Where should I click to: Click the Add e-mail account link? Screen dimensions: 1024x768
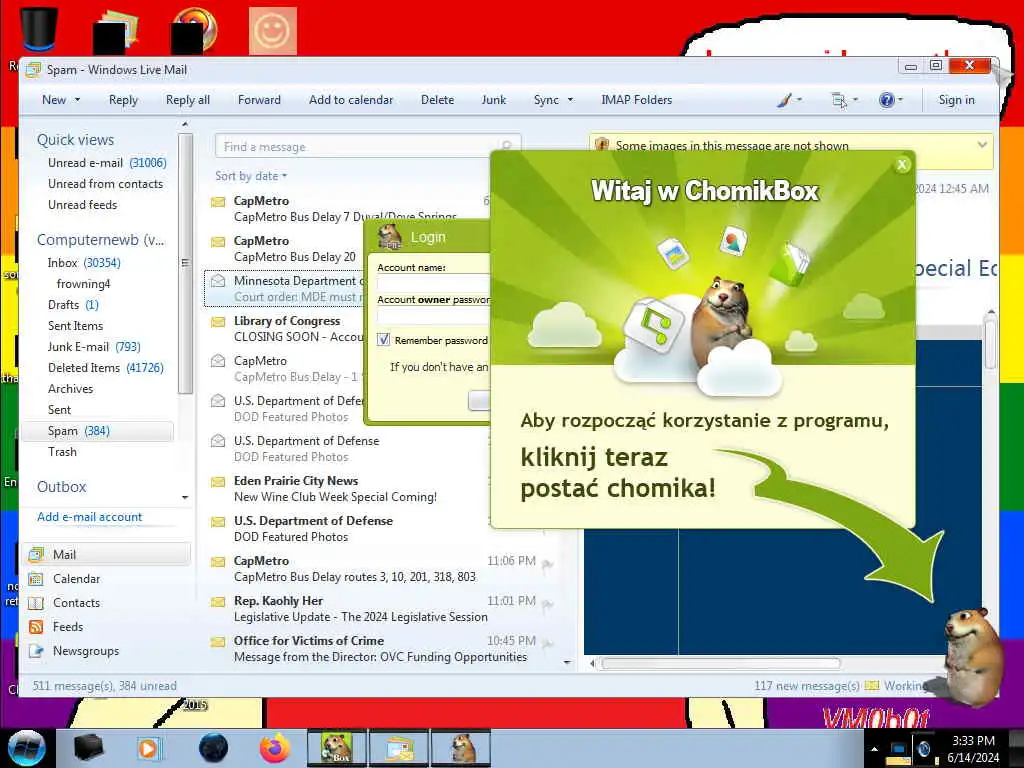click(x=89, y=517)
